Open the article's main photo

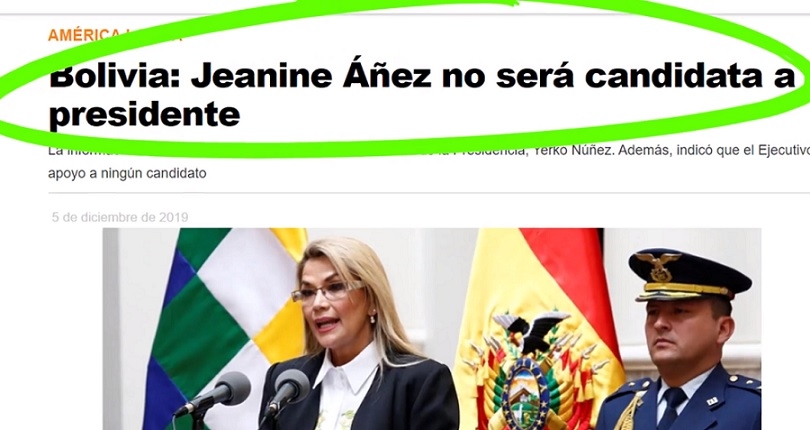pyautogui.click(x=432, y=329)
